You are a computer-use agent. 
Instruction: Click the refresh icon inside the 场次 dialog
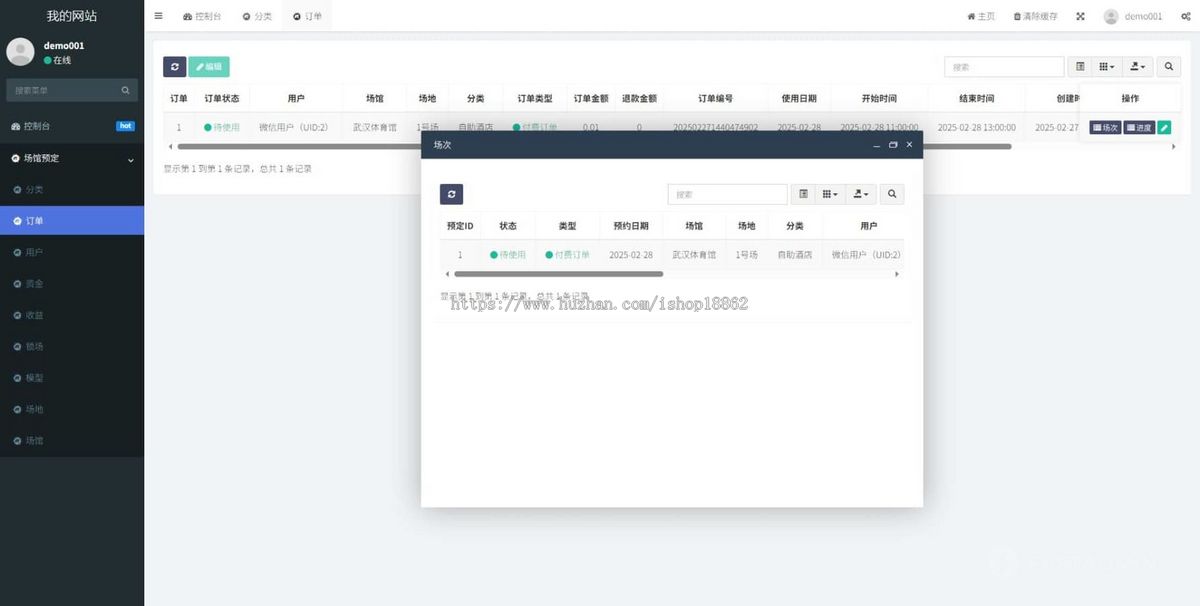click(x=451, y=193)
